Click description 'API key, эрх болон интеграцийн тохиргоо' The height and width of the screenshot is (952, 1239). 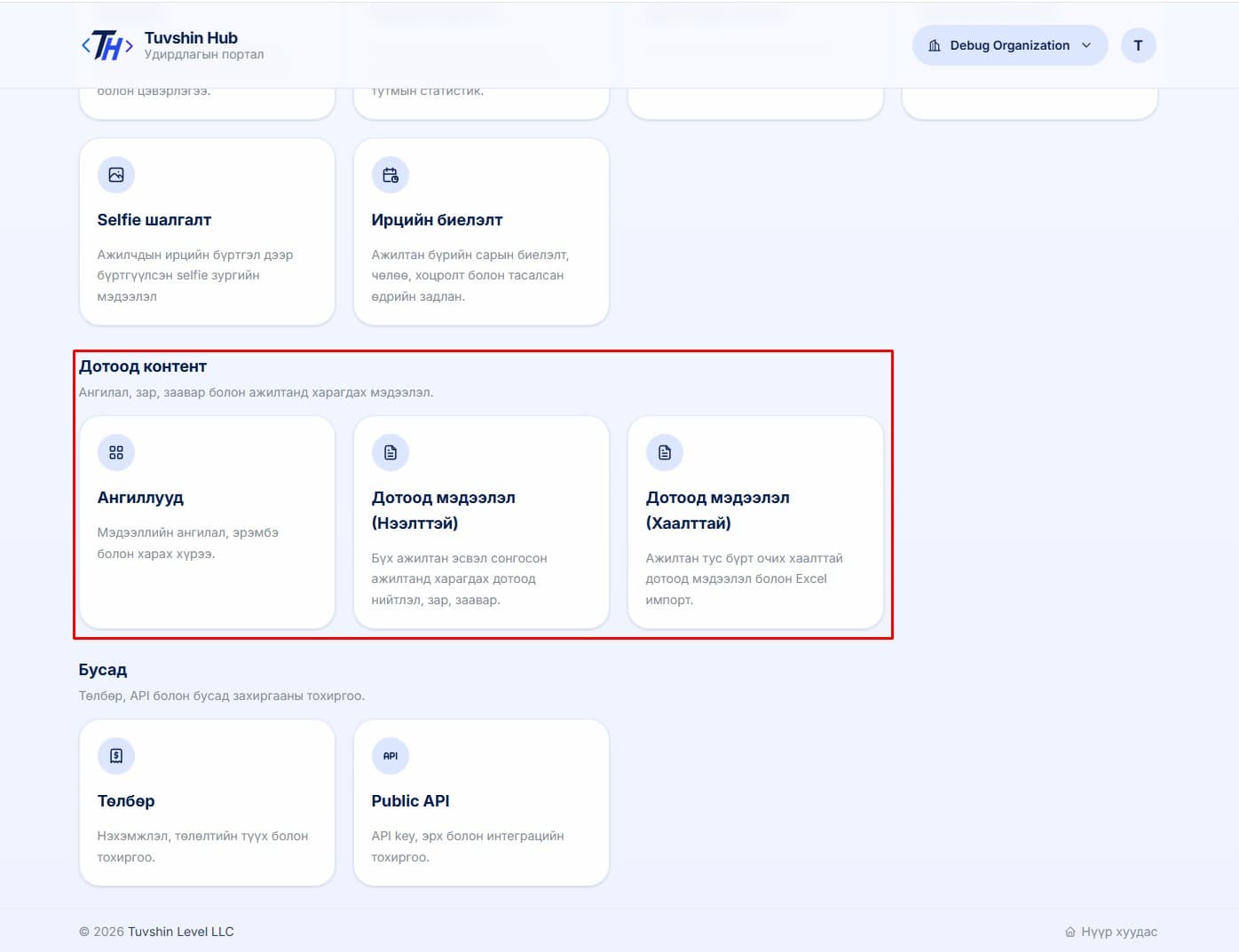click(468, 846)
